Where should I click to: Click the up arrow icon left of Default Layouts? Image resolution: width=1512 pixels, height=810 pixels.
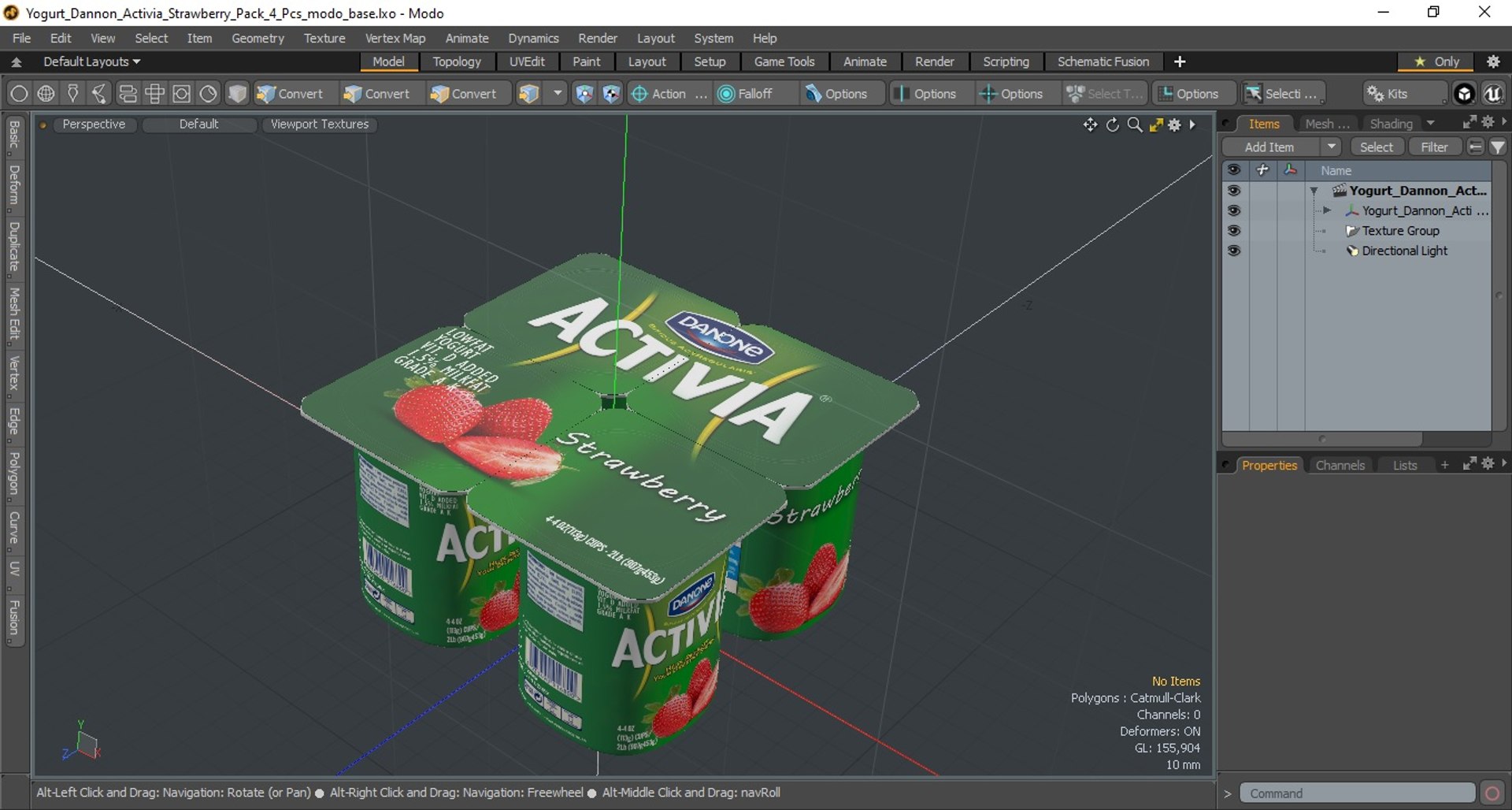click(x=16, y=61)
